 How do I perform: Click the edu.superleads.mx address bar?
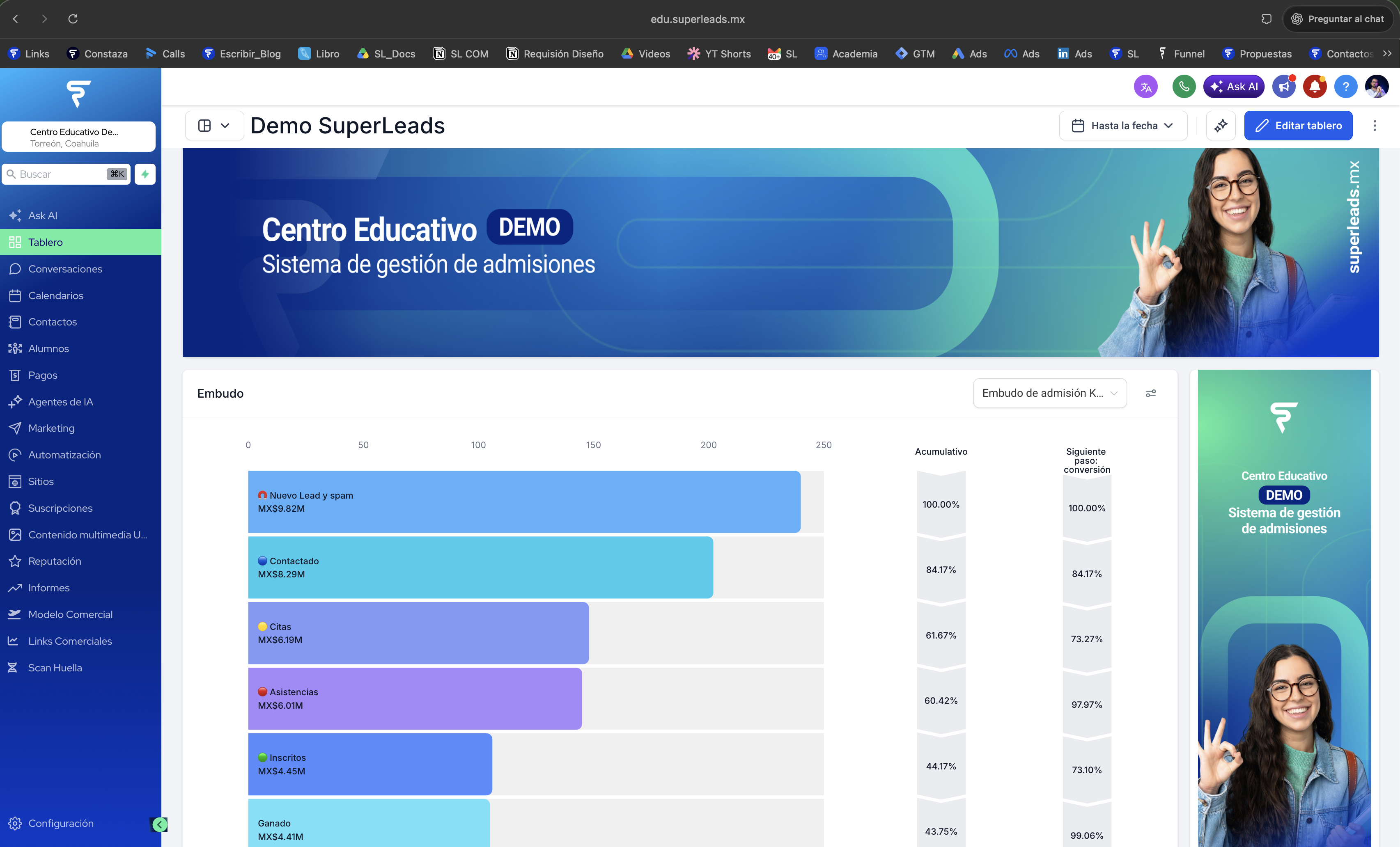coord(697,19)
